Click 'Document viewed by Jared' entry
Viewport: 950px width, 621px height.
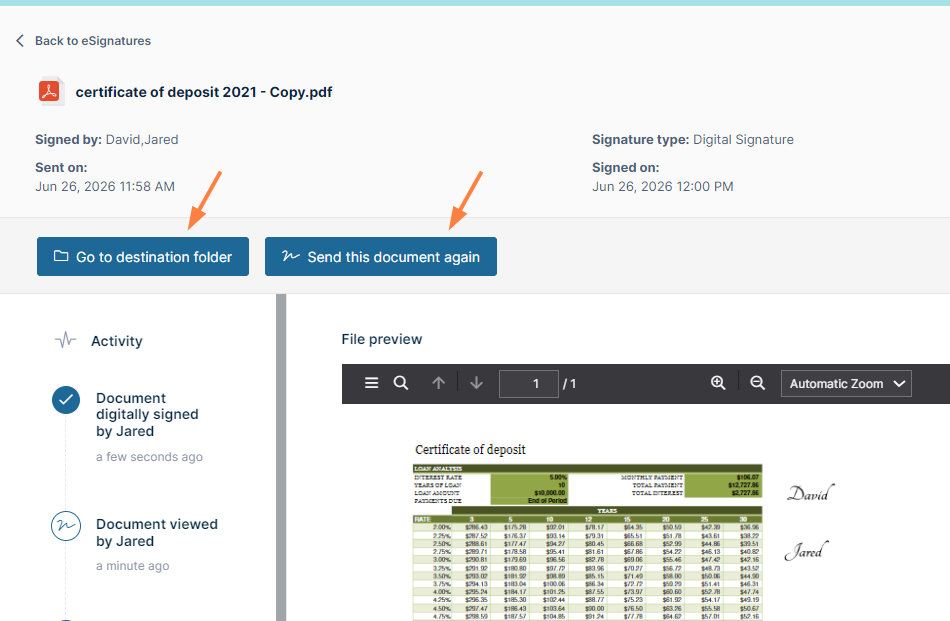click(x=157, y=533)
